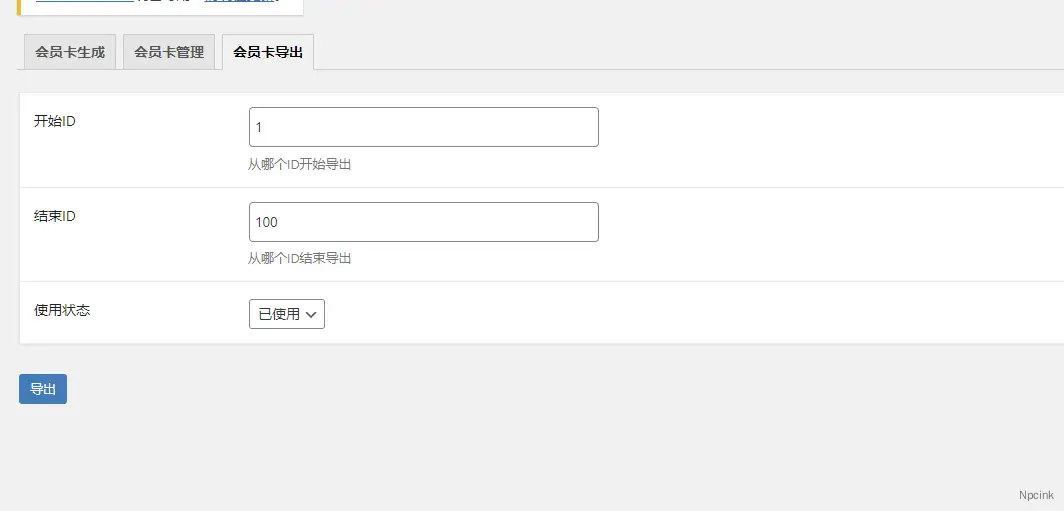Image resolution: width=1064 pixels, height=511 pixels.
Task: Click the yellow-bordered notice box at top
Action: [160, 6]
